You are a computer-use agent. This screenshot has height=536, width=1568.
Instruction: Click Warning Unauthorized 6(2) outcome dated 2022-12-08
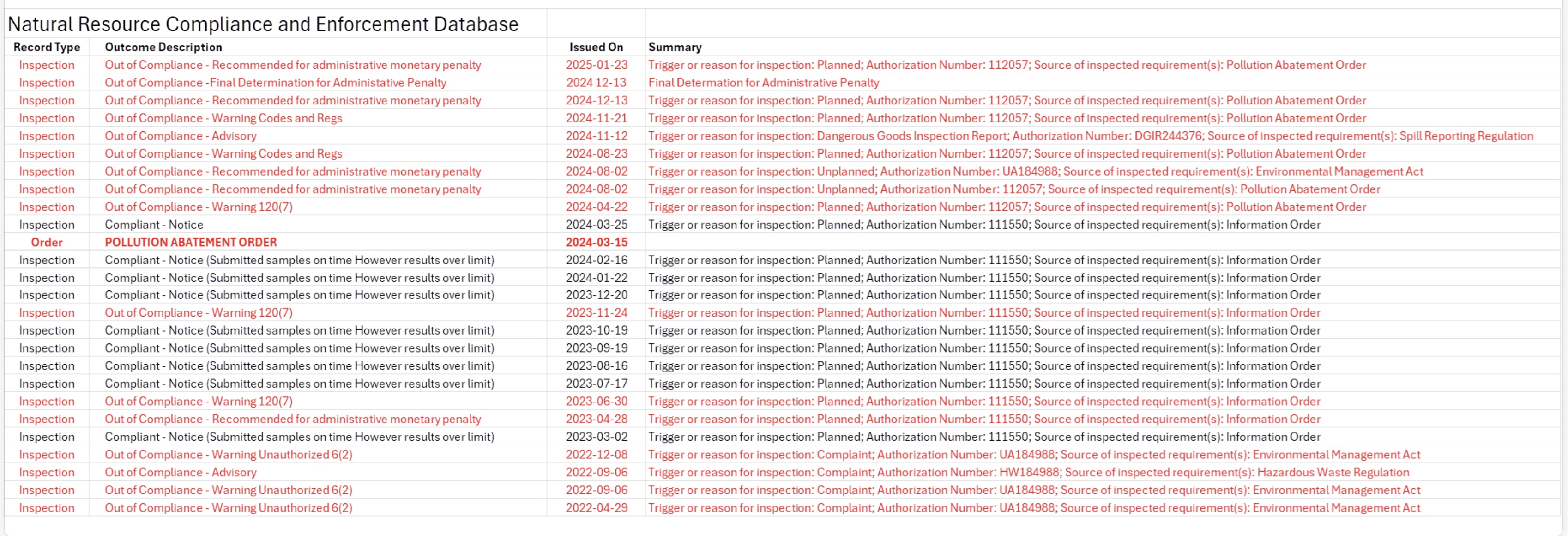228,455
